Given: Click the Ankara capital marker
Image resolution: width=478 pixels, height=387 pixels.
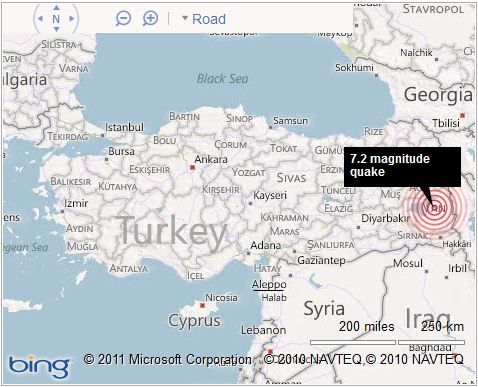Looking at the screenshot, I should point(192,168).
